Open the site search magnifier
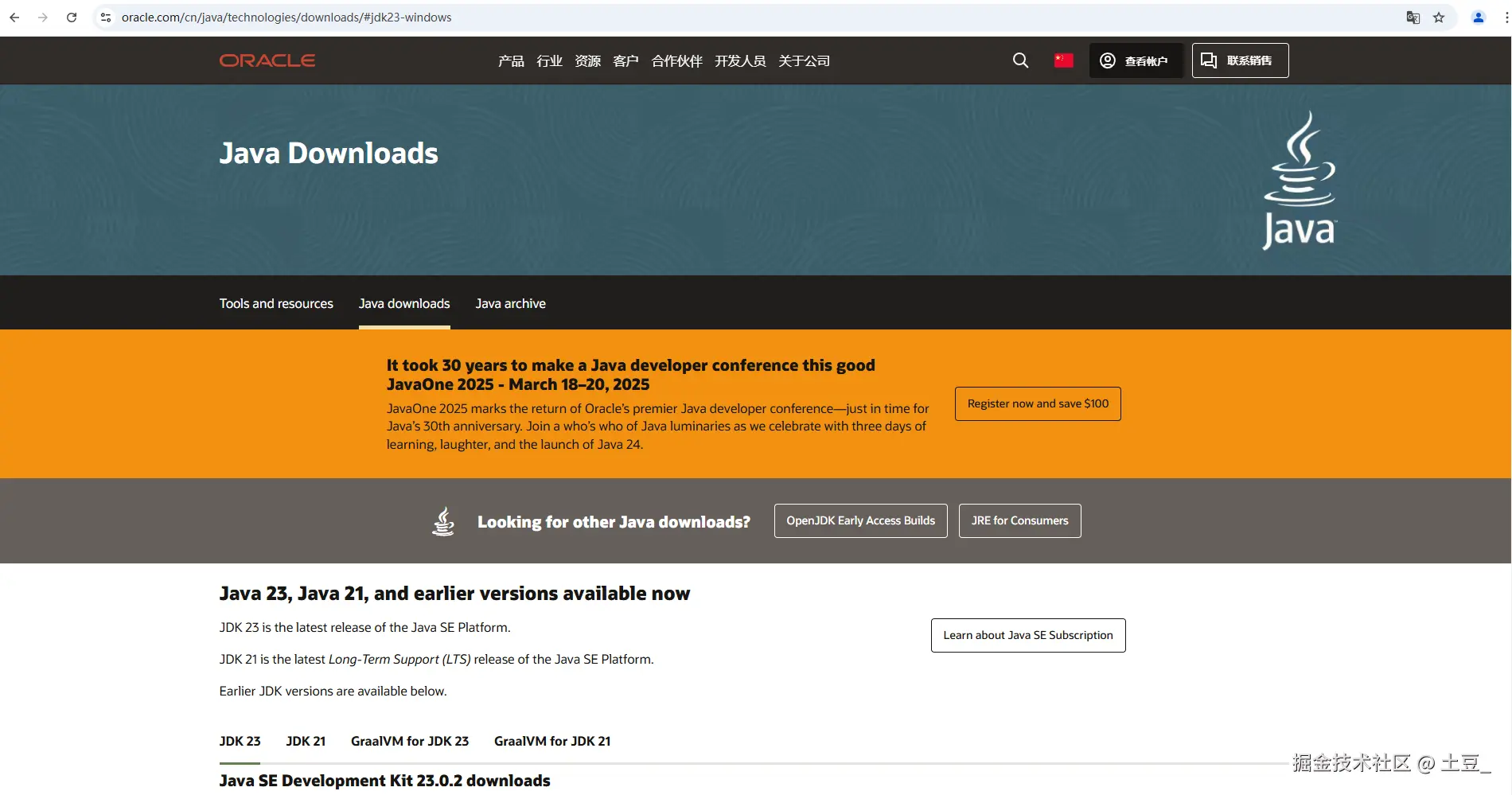Image resolution: width=1512 pixels, height=795 pixels. tap(1020, 60)
